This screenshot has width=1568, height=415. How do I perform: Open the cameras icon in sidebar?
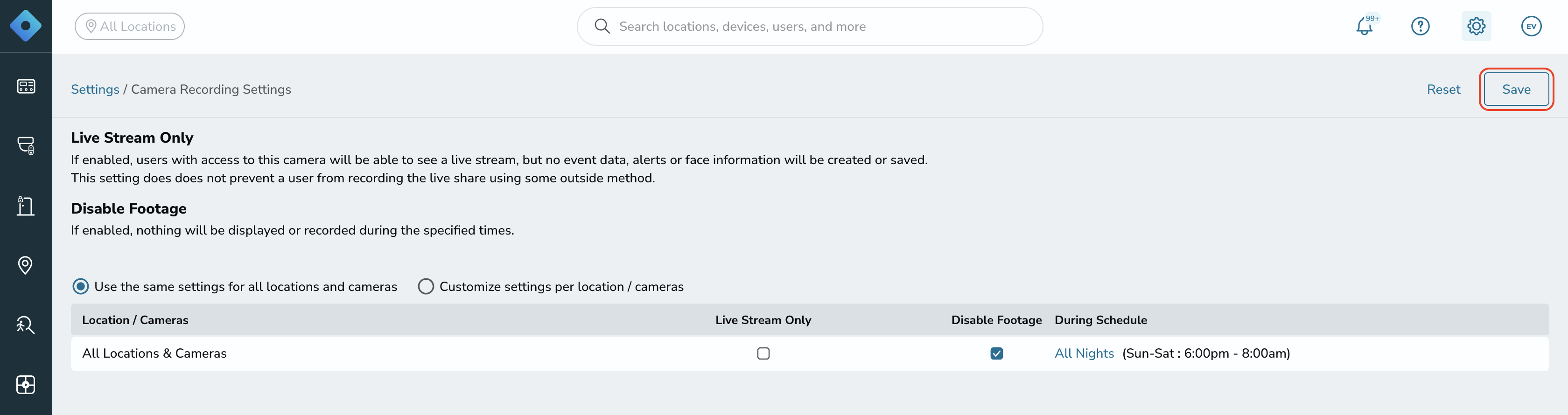[x=26, y=146]
